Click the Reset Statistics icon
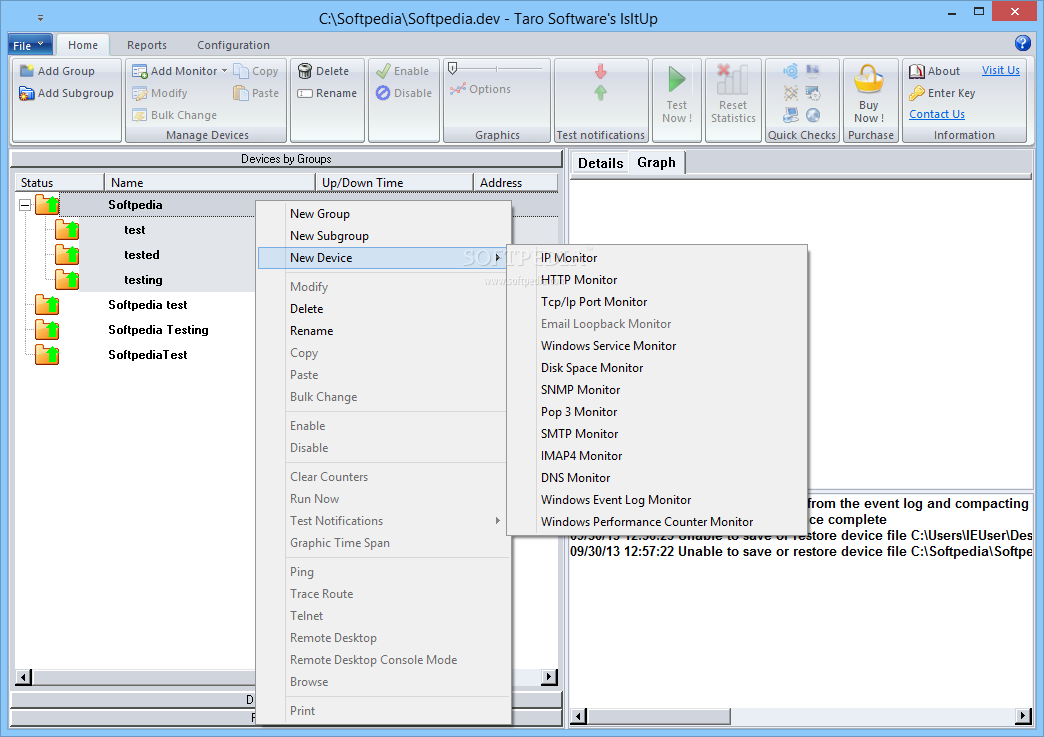1044x737 pixels. pos(732,79)
